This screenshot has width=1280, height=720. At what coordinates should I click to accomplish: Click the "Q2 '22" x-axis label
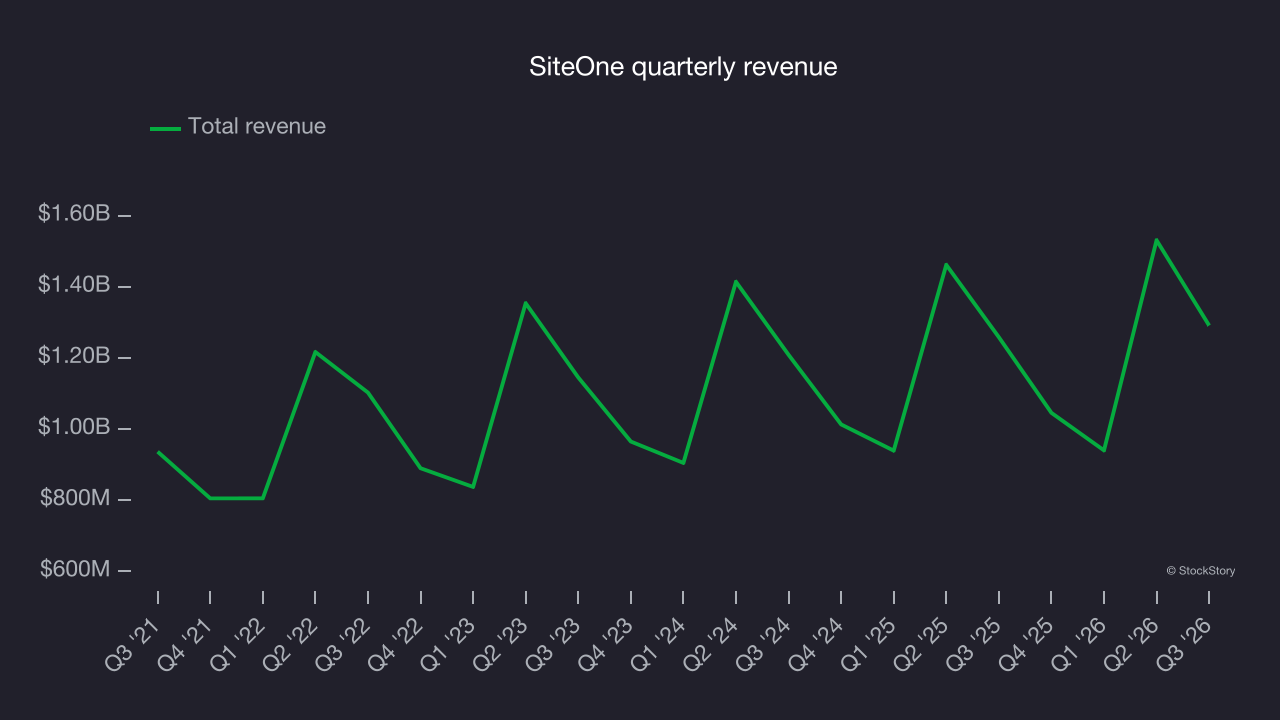[x=291, y=644]
